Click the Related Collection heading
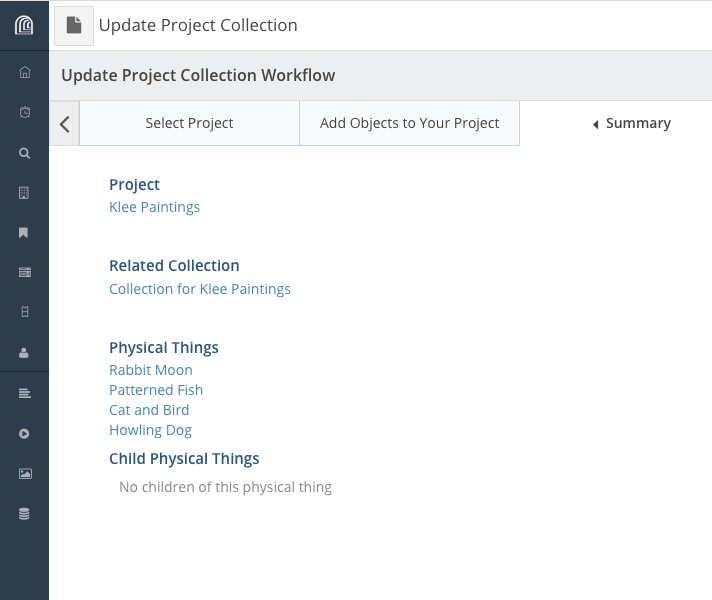The image size is (712, 600). pos(174,266)
